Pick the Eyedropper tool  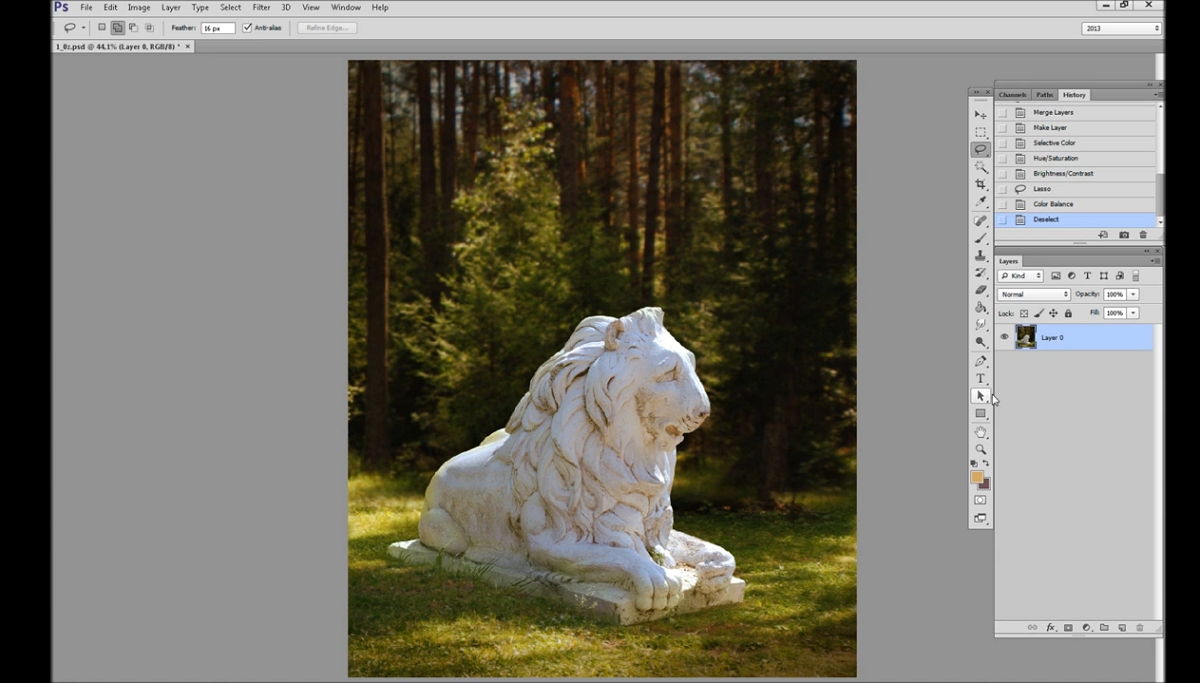coord(981,202)
